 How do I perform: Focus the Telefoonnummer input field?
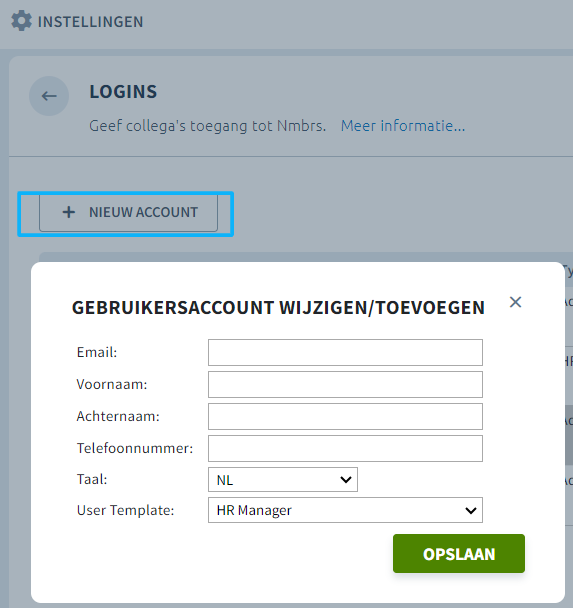pos(345,448)
